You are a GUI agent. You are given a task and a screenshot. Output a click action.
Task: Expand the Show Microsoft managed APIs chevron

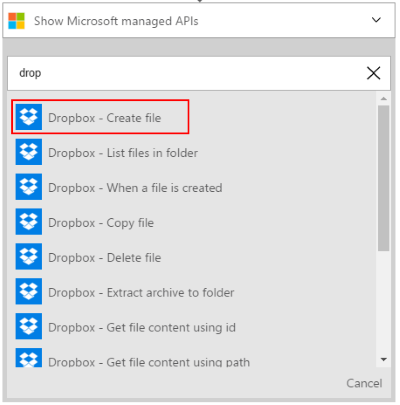376,20
